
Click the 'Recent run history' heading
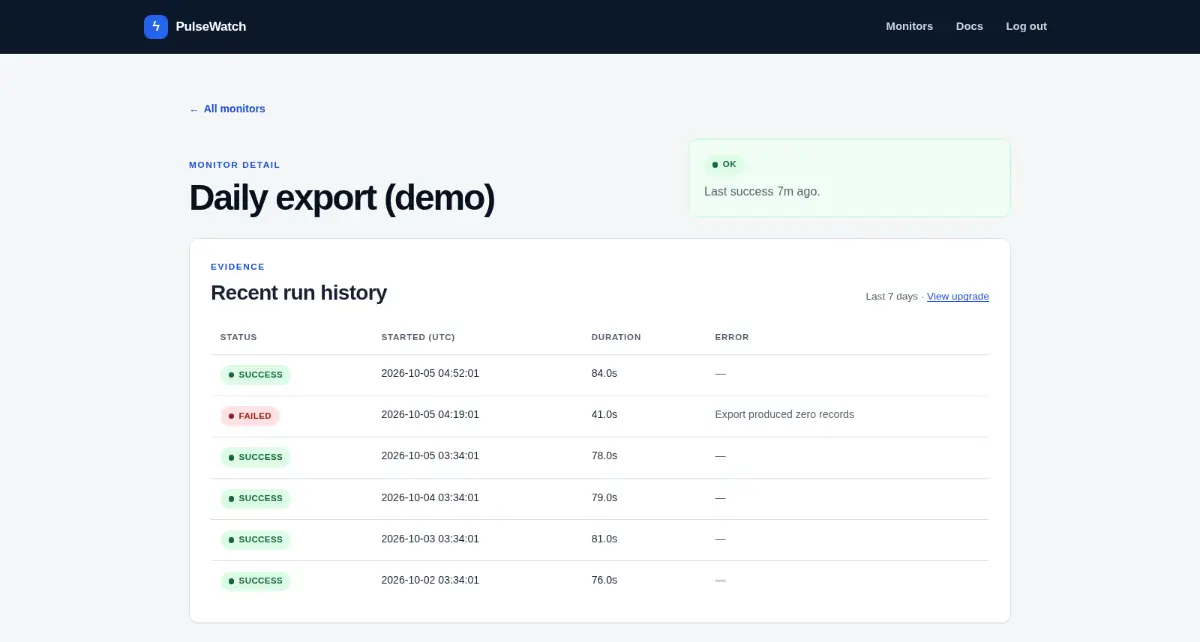299,293
